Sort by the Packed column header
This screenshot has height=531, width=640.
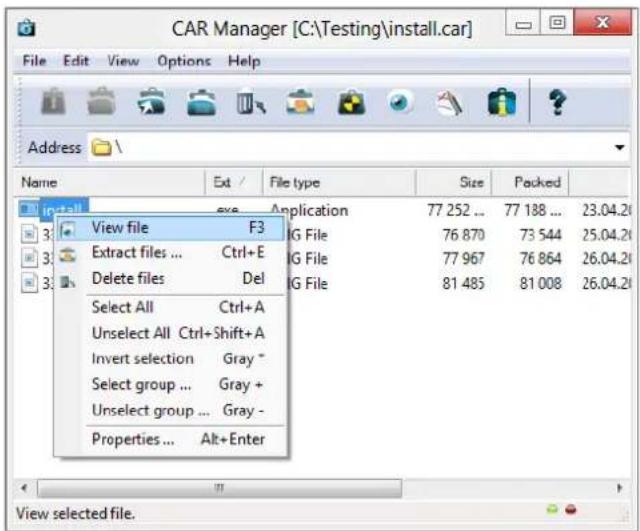click(x=530, y=182)
